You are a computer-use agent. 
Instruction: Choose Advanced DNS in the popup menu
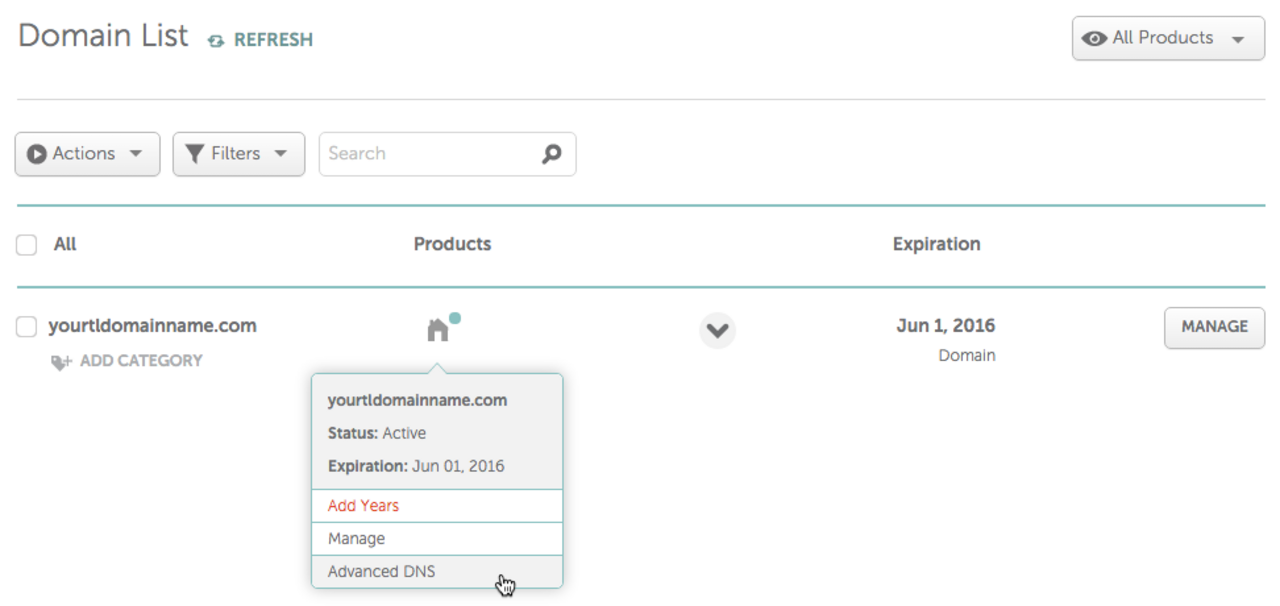click(x=381, y=571)
